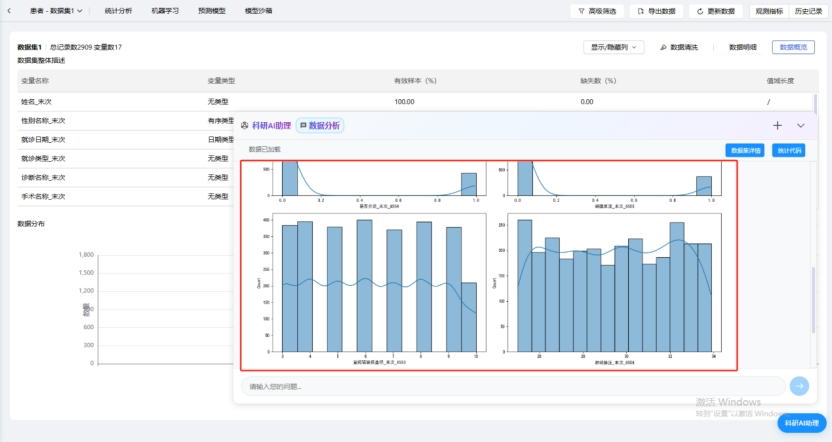Select the 就诊日期_末次 row
832x442 pixels.
[x=125, y=140]
